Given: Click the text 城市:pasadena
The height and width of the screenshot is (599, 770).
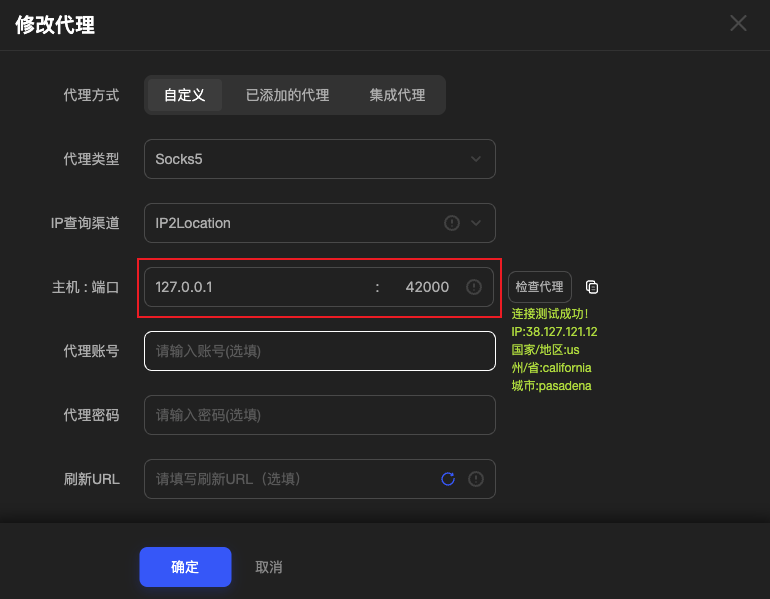Looking at the screenshot, I should coord(551,386).
